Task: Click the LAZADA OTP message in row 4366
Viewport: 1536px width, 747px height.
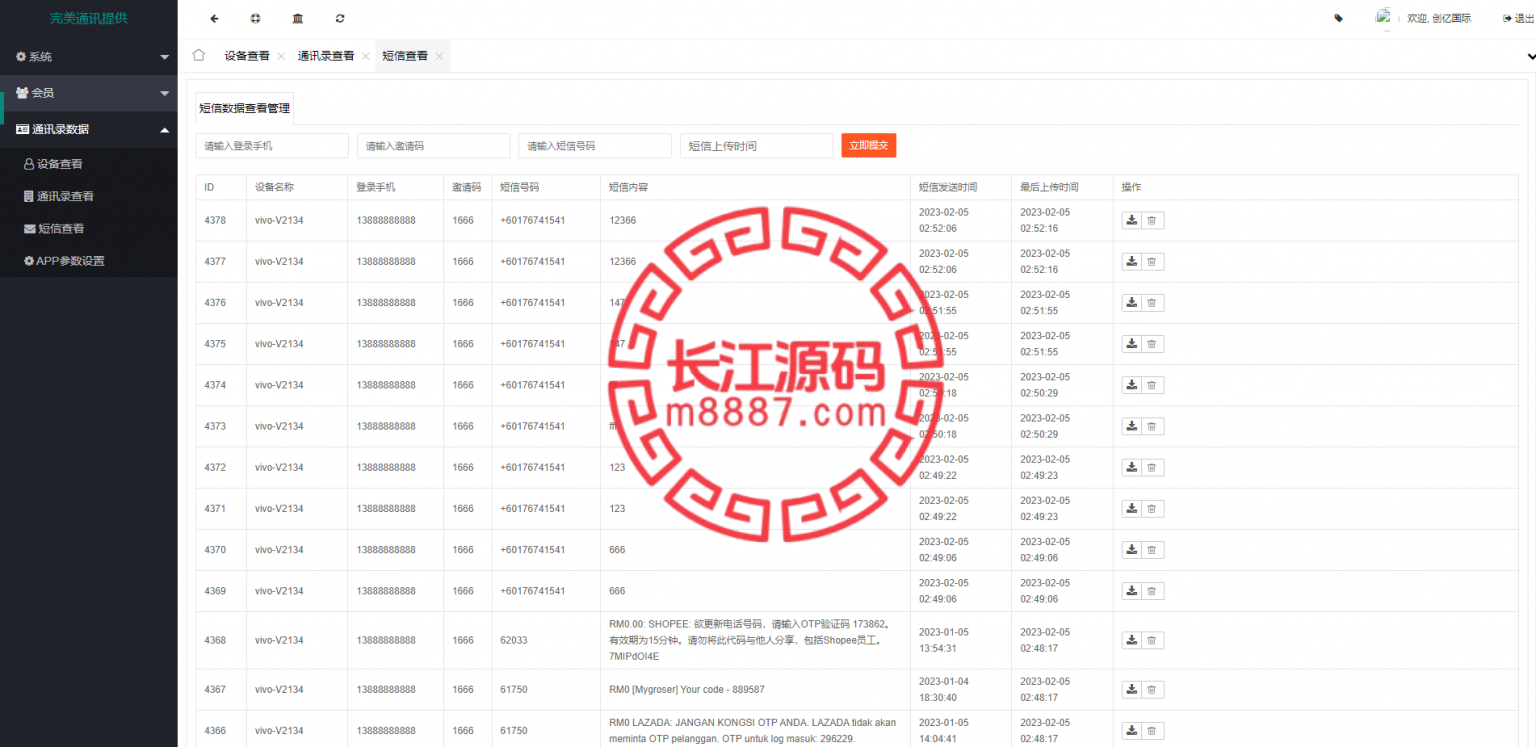Action: [x=752, y=730]
